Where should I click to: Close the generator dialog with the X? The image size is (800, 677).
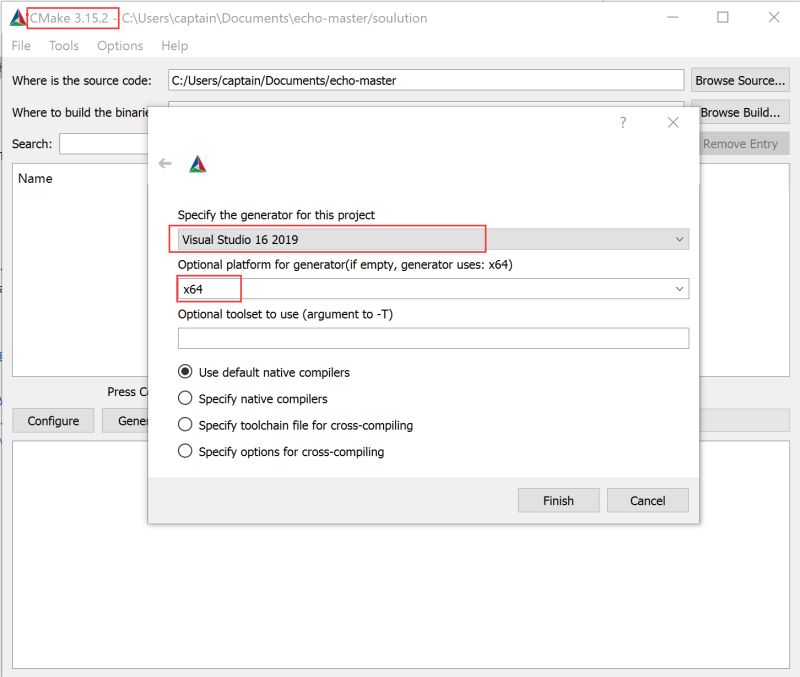[x=673, y=122]
